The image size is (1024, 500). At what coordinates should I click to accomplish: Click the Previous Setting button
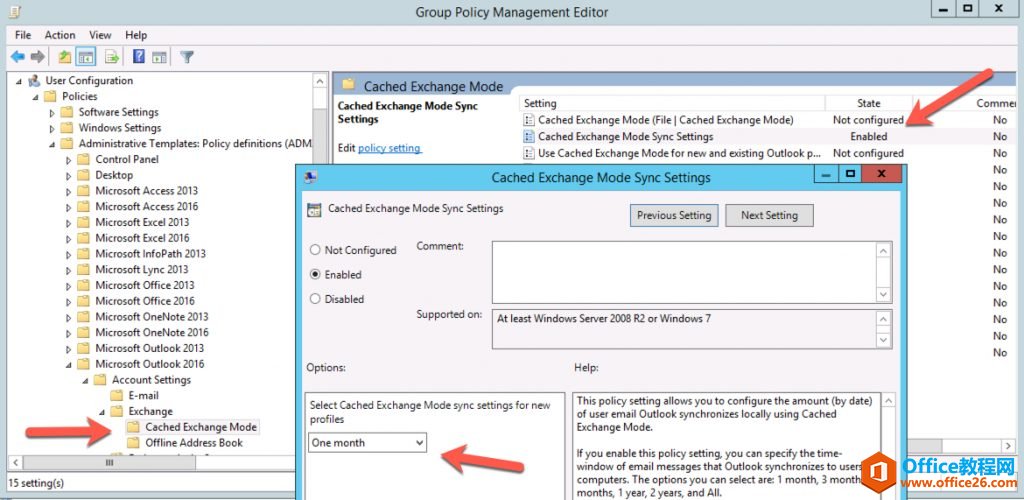click(x=674, y=215)
